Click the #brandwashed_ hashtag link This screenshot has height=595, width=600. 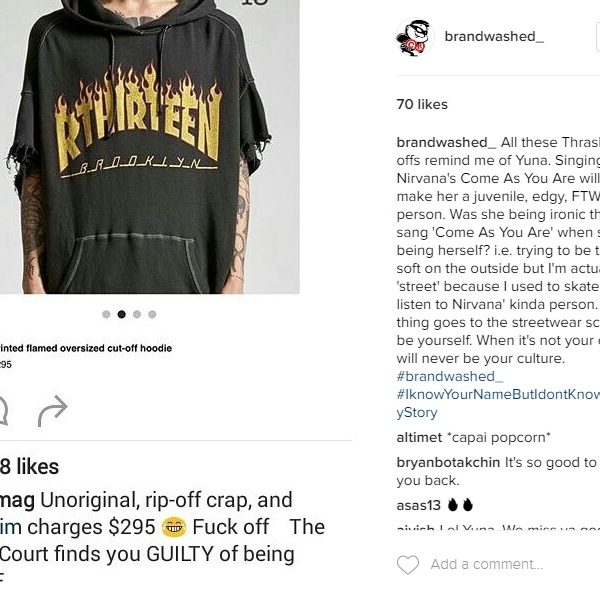[x=450, y=376]
